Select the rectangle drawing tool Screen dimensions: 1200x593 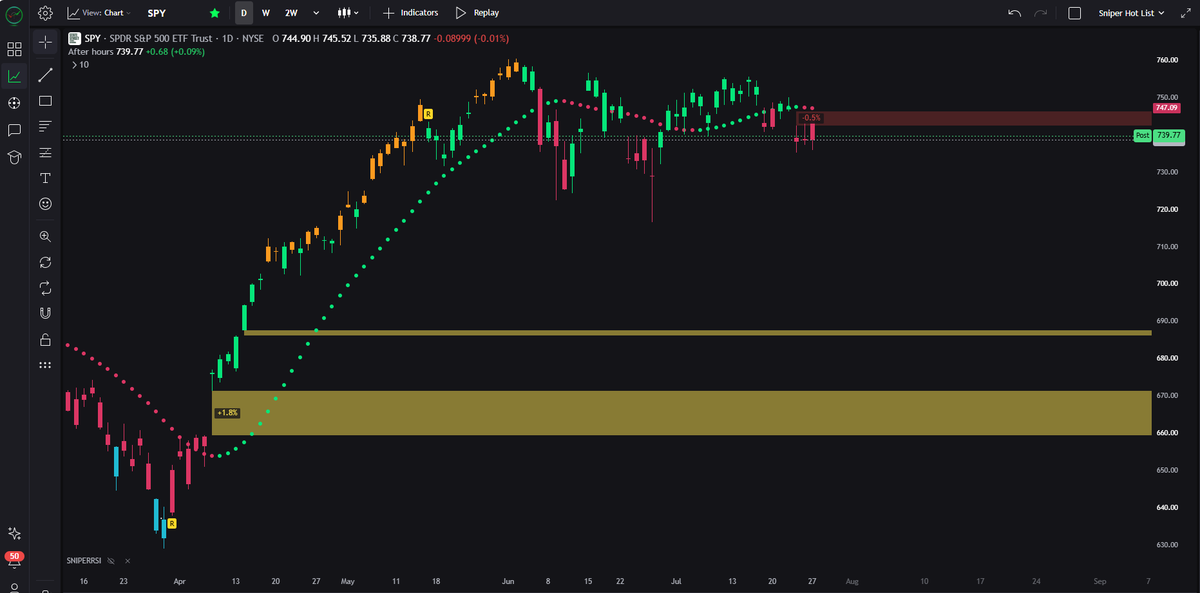click(x=45, y=101)
